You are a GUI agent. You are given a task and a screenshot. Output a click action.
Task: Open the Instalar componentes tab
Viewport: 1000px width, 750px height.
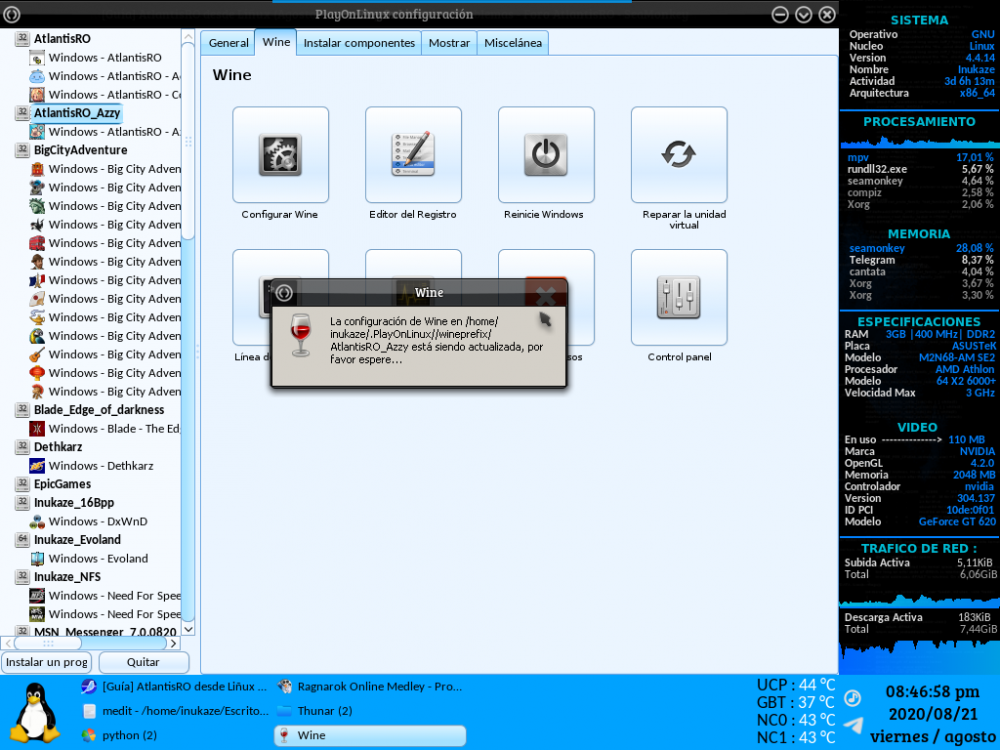(x=359, y=43)
